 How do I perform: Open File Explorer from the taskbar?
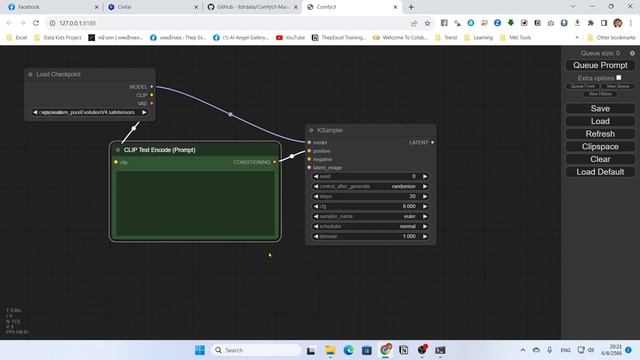[330, 350]
